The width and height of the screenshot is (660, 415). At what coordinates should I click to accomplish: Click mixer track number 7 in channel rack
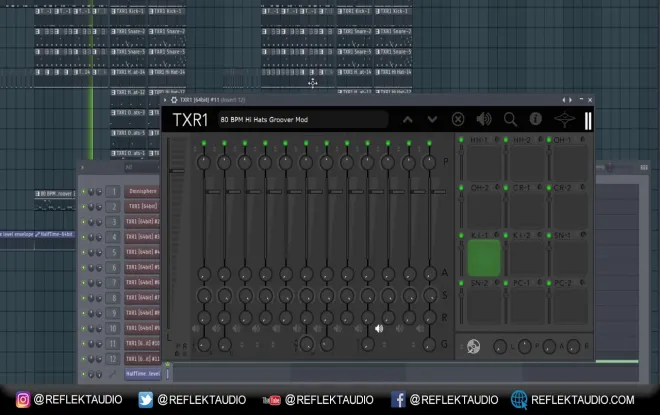113,283
